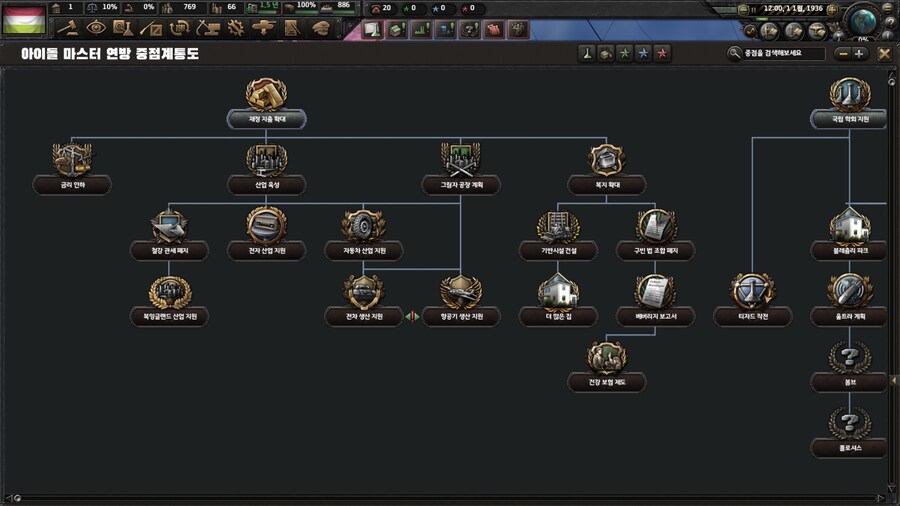
Task: Click the hidden 봄브 question mark focus
Action: [x=849, y=357]
